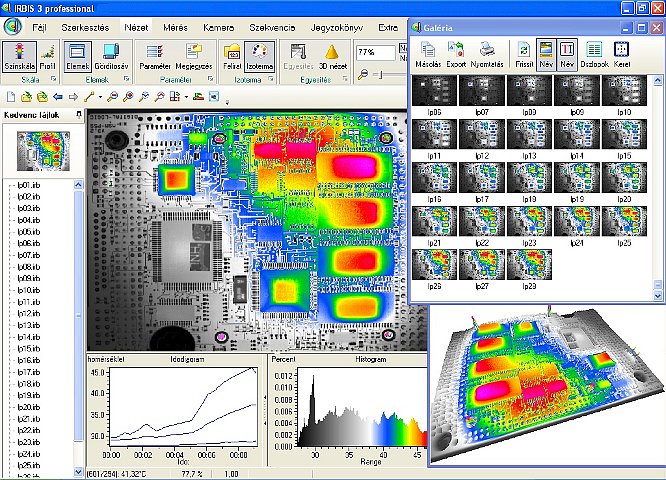Select lp24.irb in the file tree
Viewport: 666px width, 480px height.
click(x=28, y=454)
